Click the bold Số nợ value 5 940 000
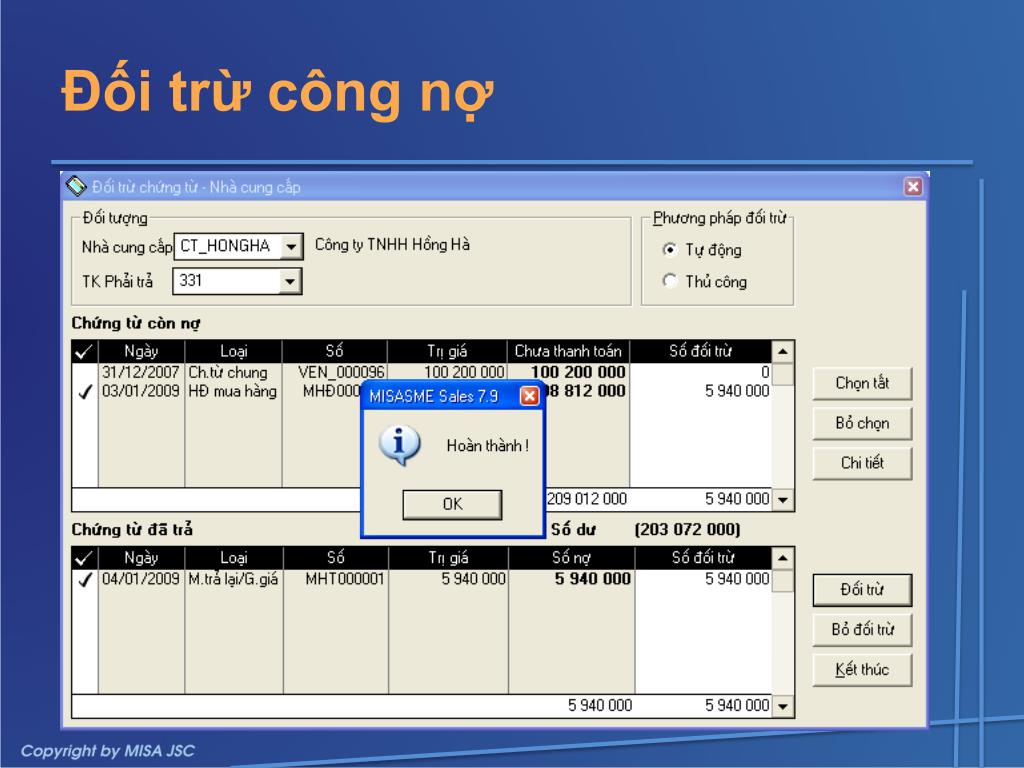1024x768 pixels. click(593, 579)
